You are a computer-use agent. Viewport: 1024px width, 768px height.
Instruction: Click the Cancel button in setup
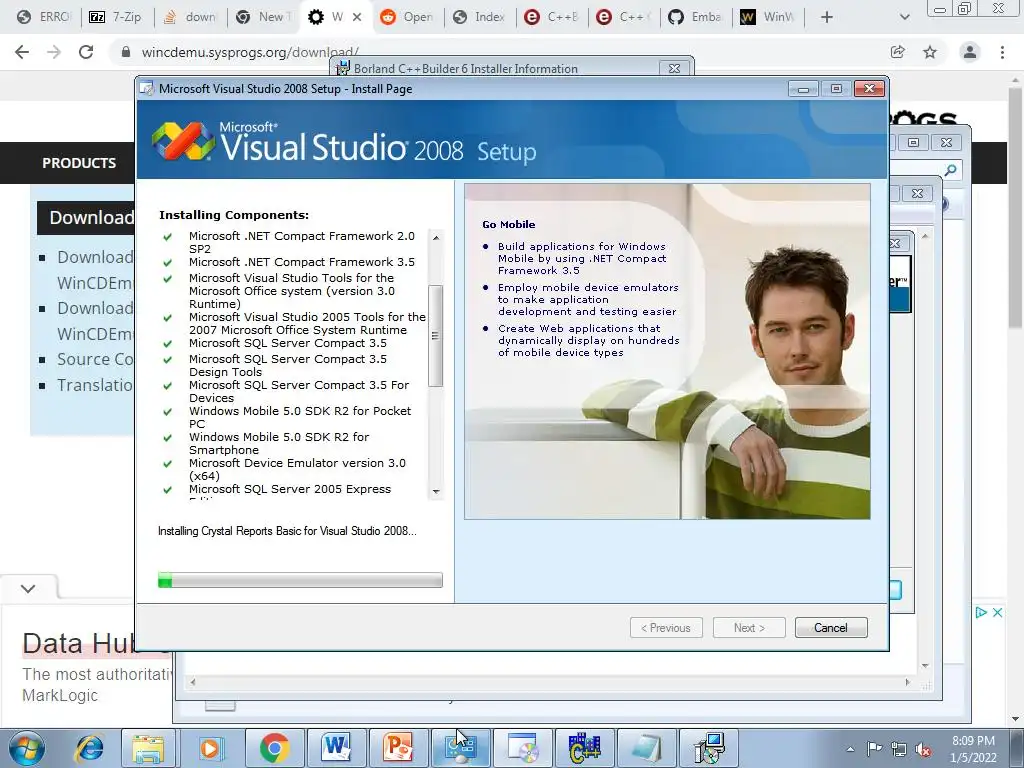click(x=831, y=628)
